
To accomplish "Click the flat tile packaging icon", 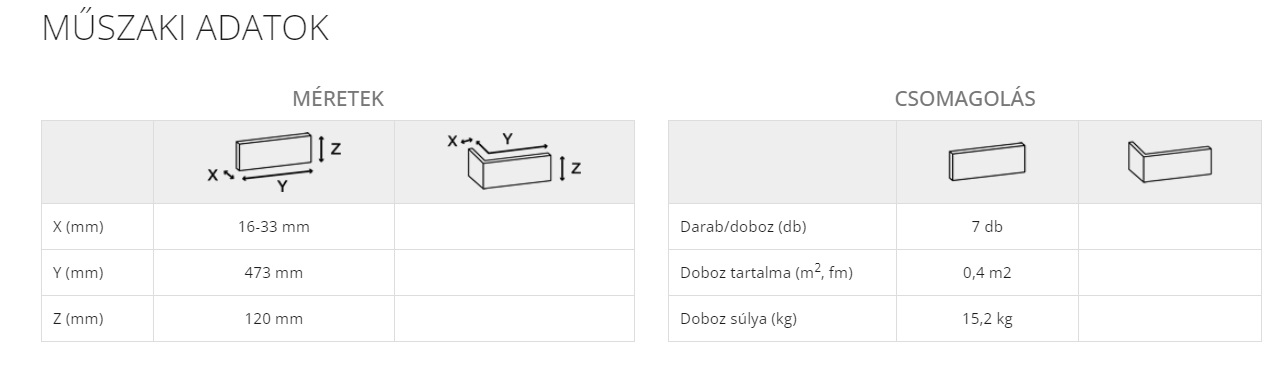I will pos(987,162).
